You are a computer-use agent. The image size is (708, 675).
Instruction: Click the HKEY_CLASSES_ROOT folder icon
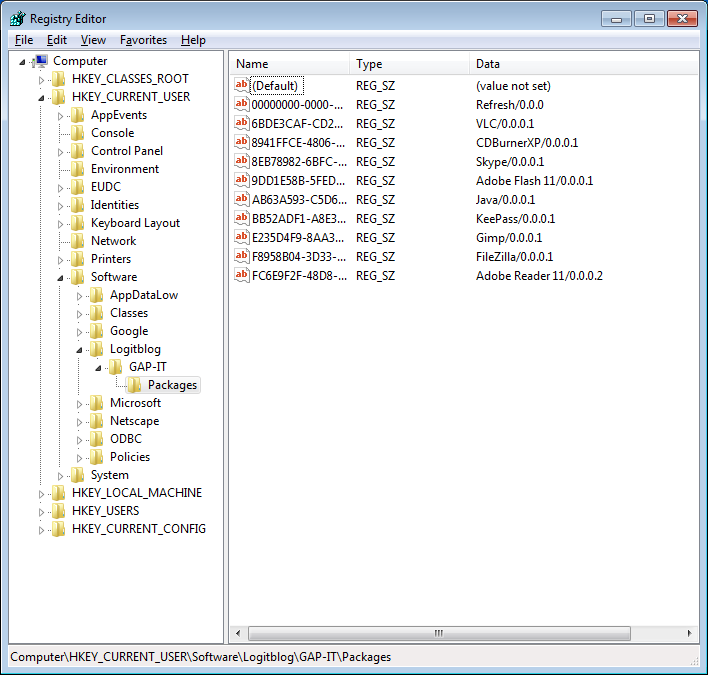point(58,79)
